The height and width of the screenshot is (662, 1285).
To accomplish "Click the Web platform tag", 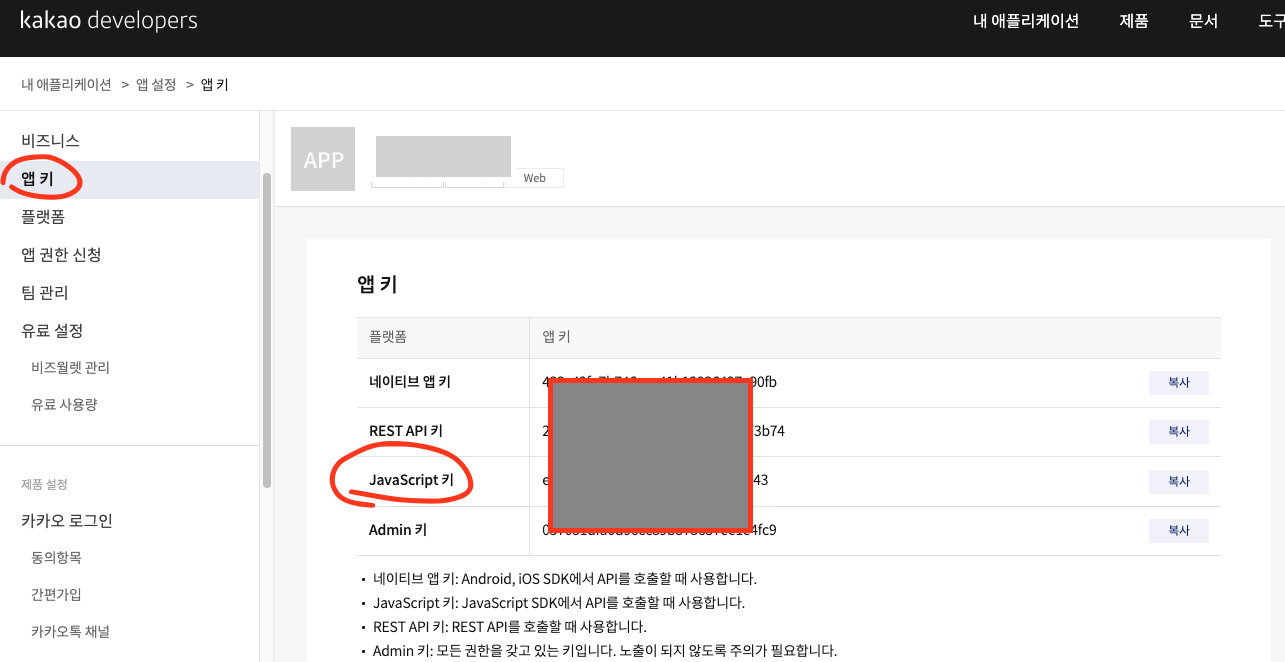I will (535, 178).
